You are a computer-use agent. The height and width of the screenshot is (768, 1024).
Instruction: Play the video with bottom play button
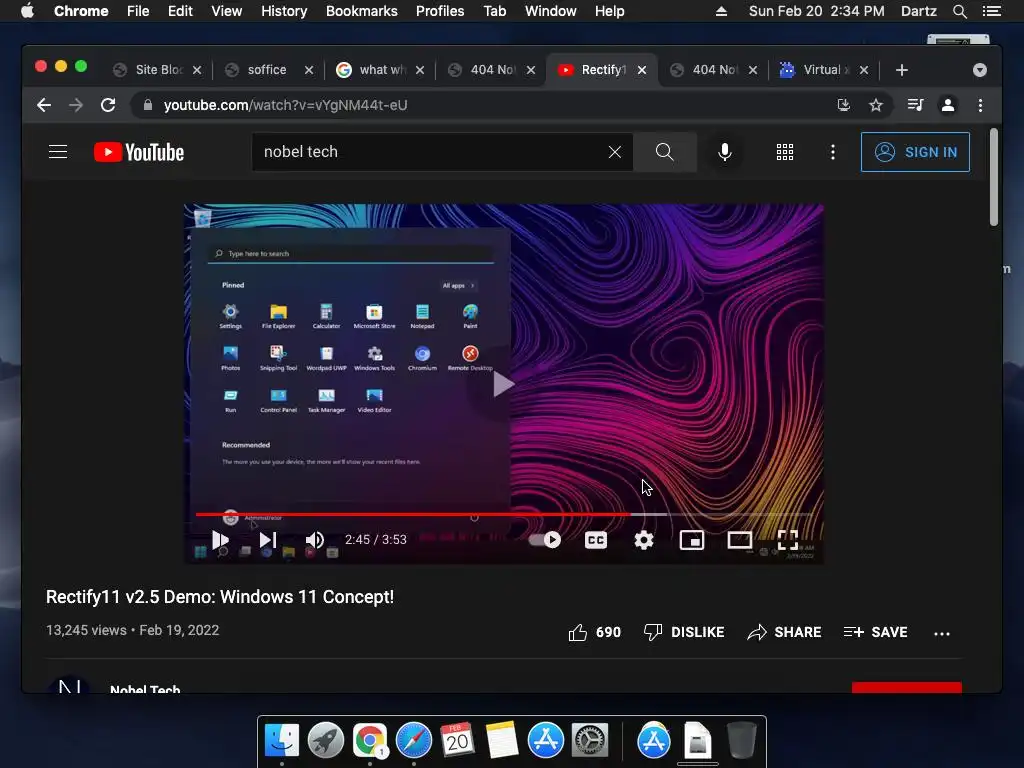(x=220, y=540)
